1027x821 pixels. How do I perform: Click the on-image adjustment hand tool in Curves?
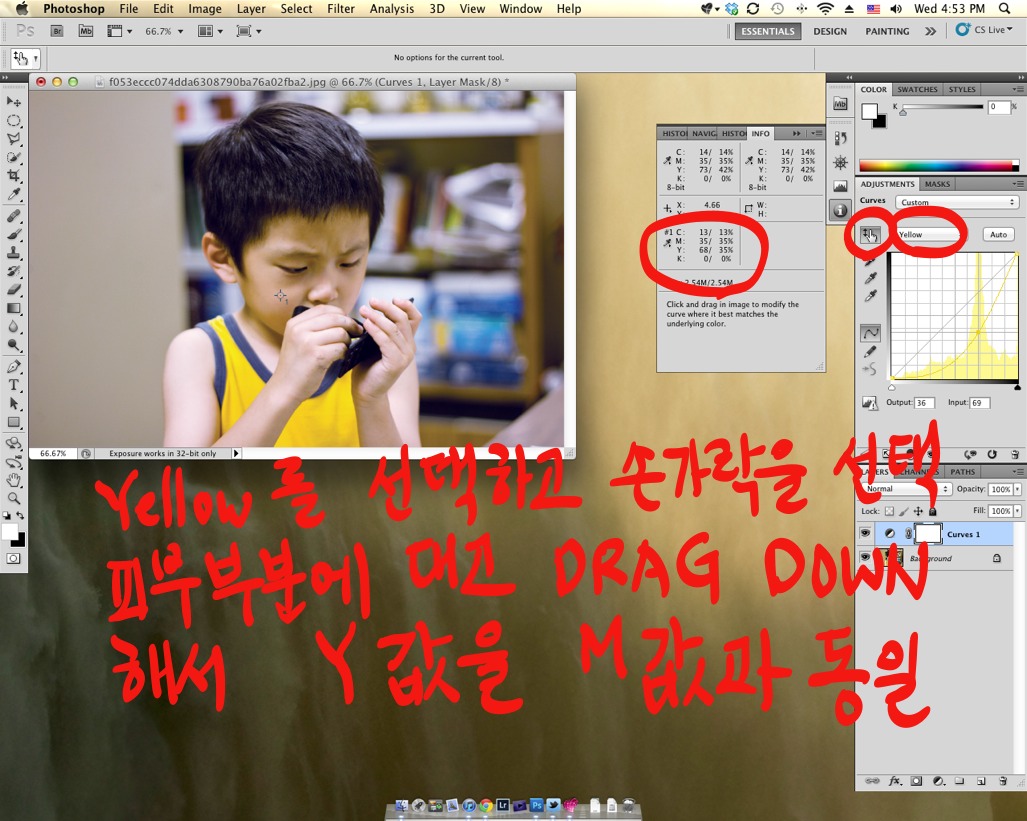click(869, 234)
